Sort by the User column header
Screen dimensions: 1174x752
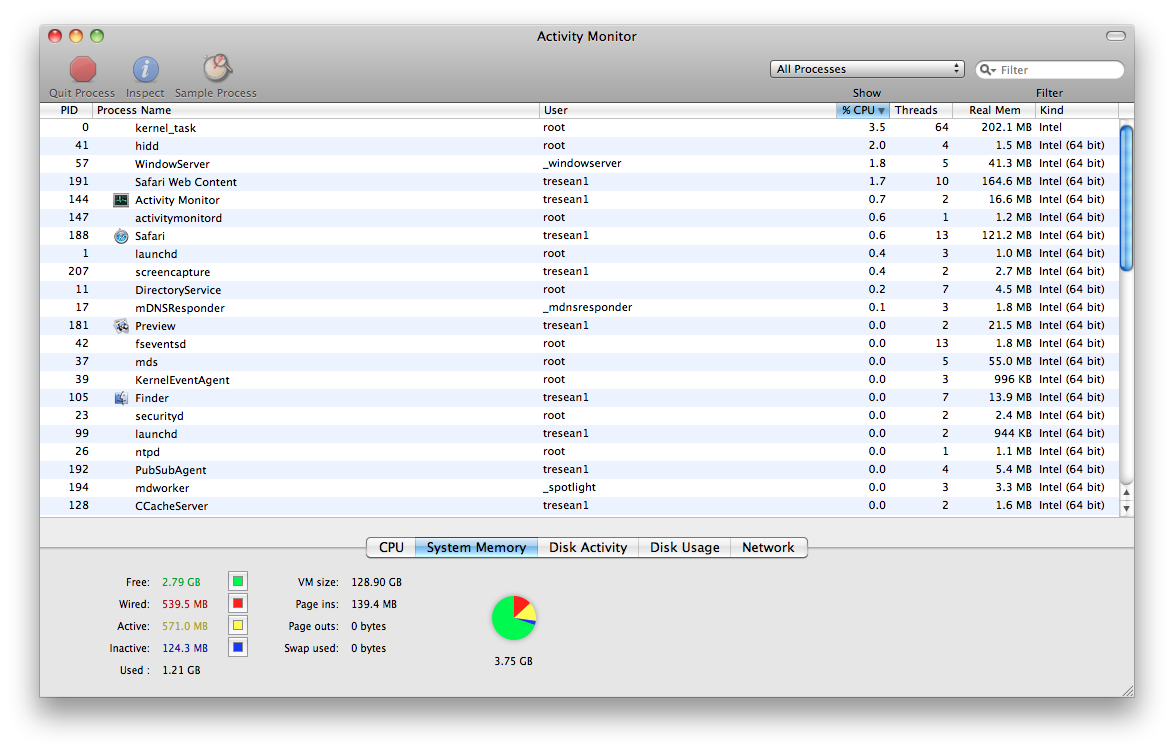click(687, 110)
